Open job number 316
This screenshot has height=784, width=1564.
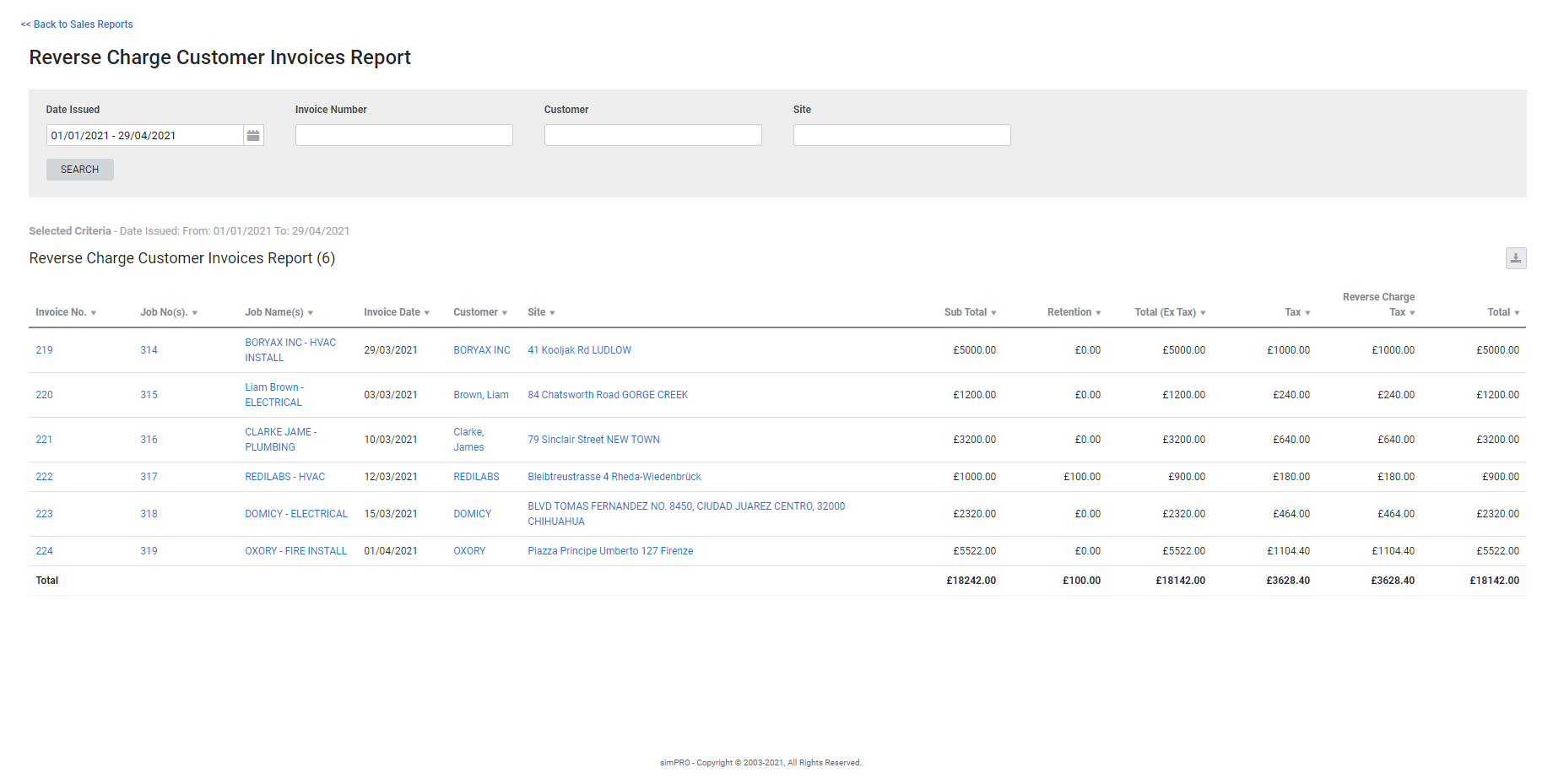[x=149, y=440]
